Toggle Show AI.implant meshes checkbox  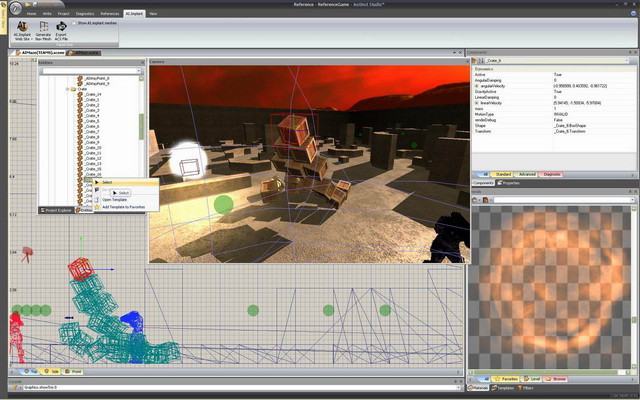[74, 23]
